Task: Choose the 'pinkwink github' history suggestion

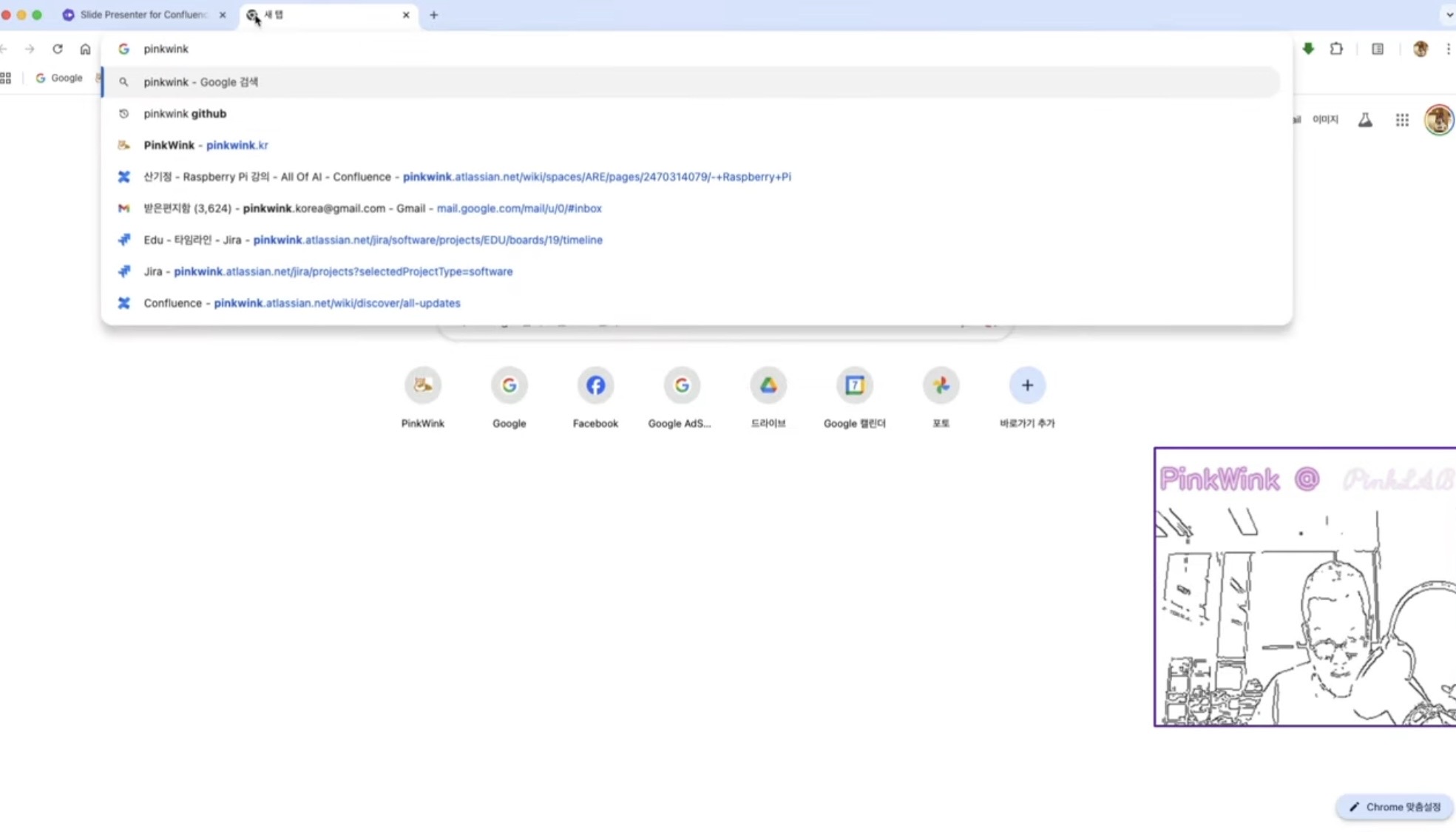Action: (691, 114)
